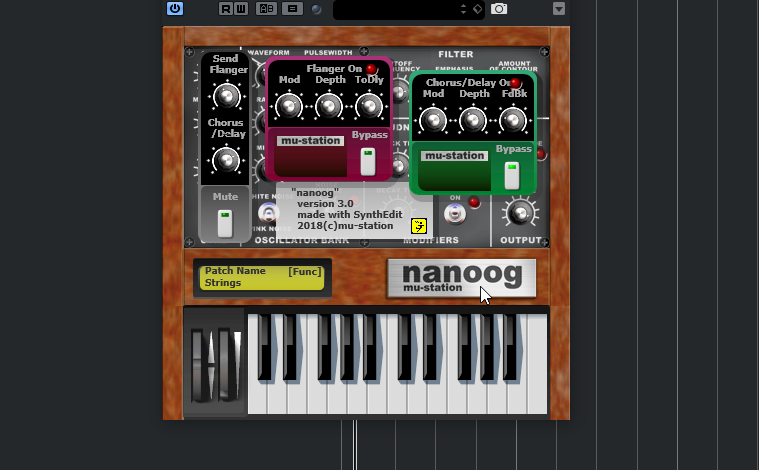Click the partly hidden Cutoff Frequency knob
759x470 pixels.
399,91
